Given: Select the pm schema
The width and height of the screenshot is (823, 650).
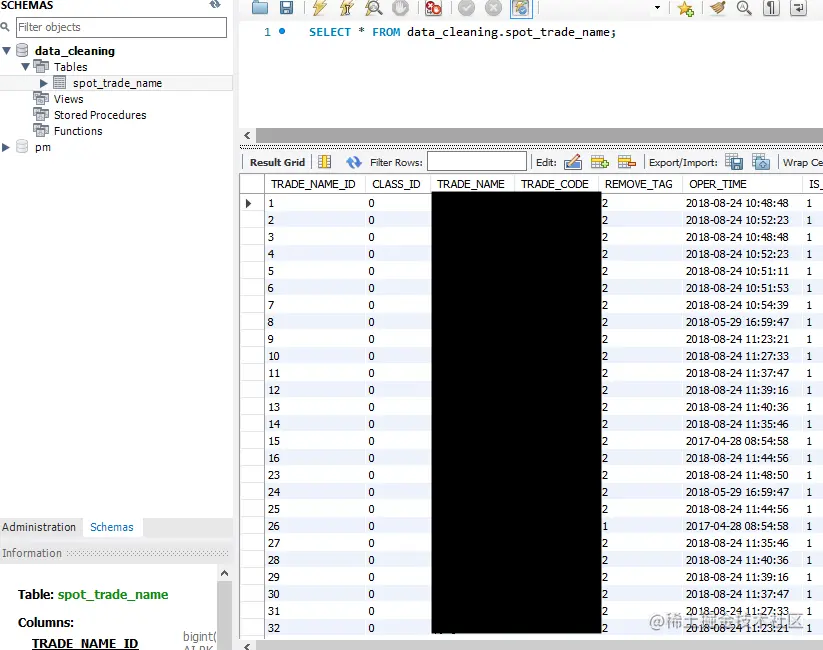Looking at the screenshot, I should [43, 148].
